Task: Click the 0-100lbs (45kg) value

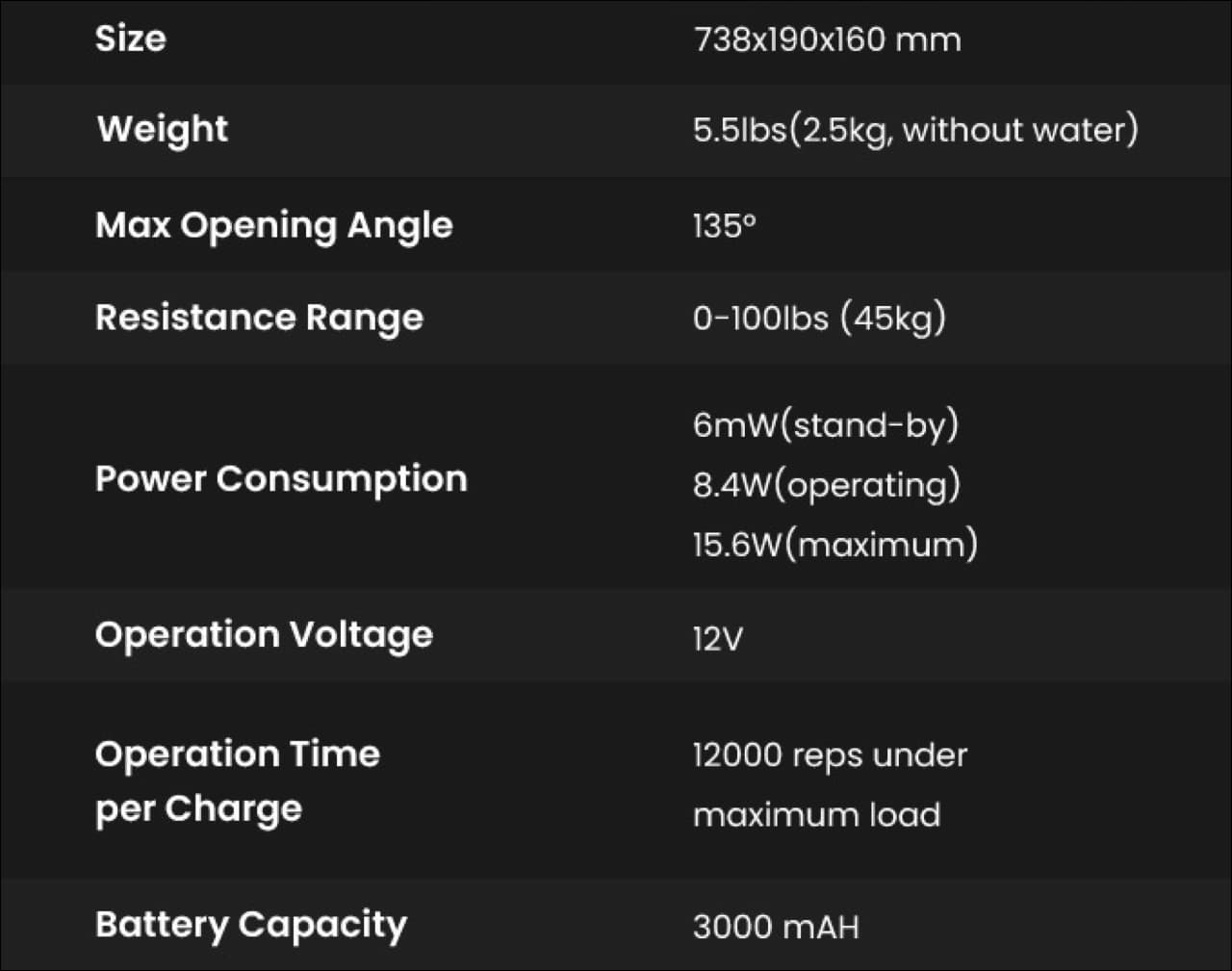Action: pos(819,318)
